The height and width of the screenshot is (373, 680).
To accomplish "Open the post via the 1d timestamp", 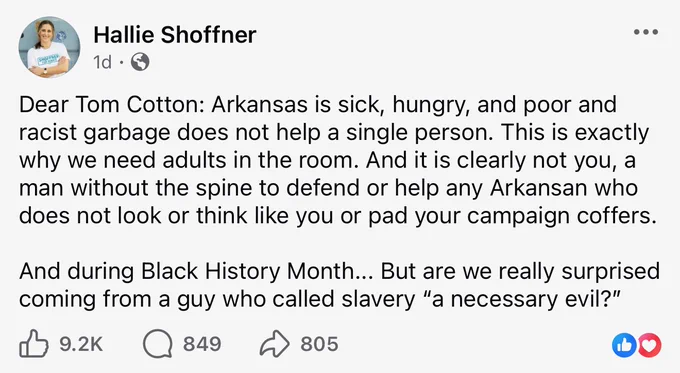I will click(103, 62).
